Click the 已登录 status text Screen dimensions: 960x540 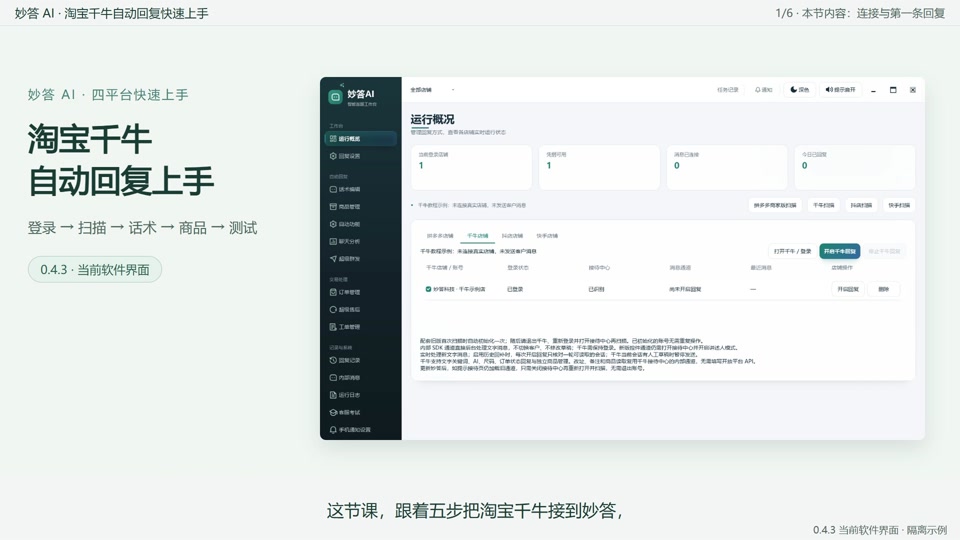coord(515,289)
